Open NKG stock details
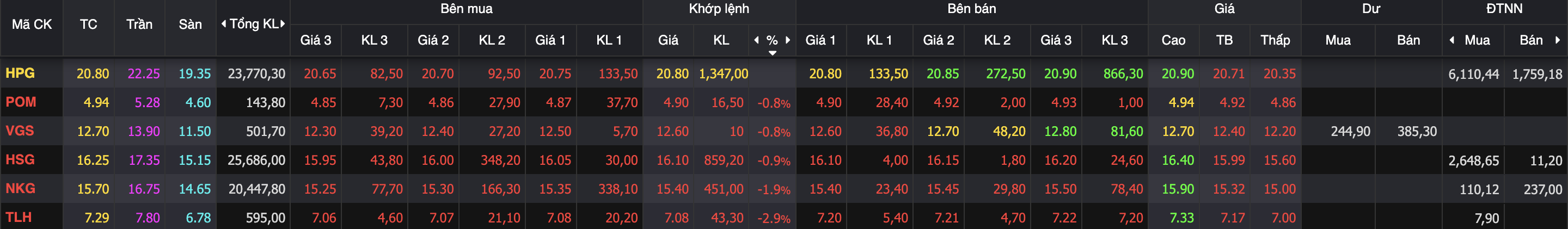Screen dimensions: 1568x229 (20, 188)
